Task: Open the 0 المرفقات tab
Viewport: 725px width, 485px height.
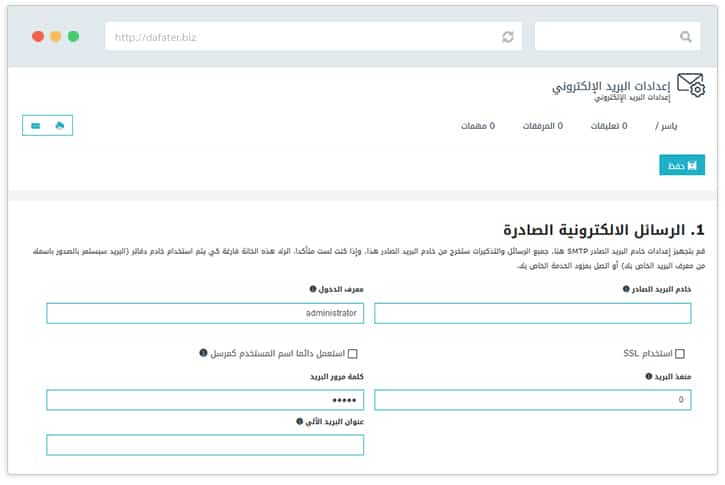Action: point(543,126)
